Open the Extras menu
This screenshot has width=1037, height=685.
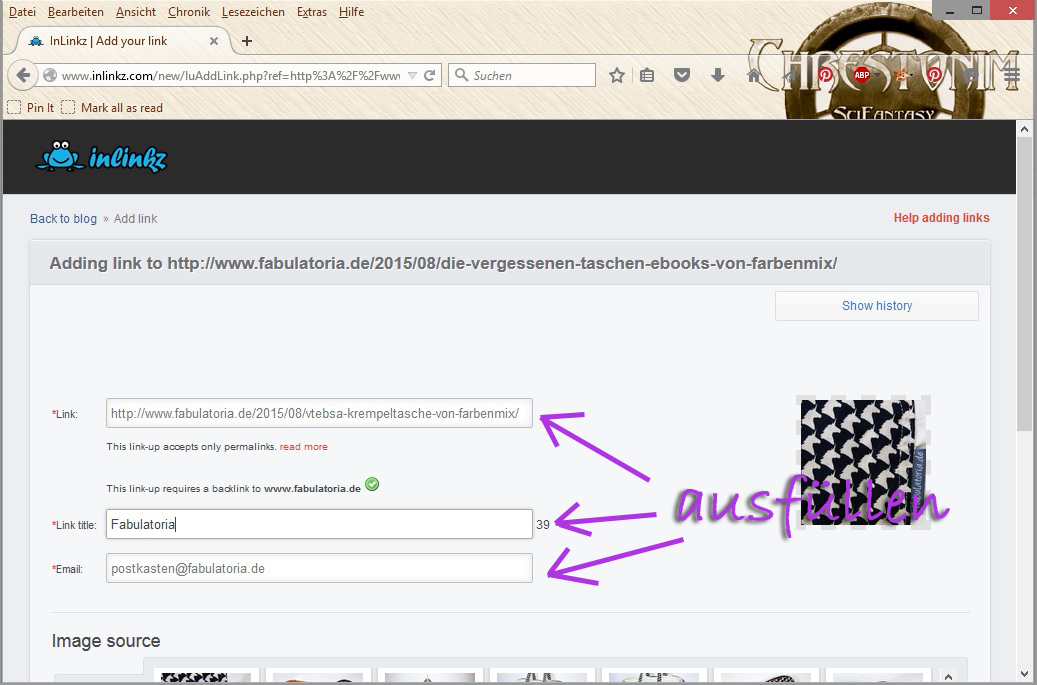click(311, 12)
